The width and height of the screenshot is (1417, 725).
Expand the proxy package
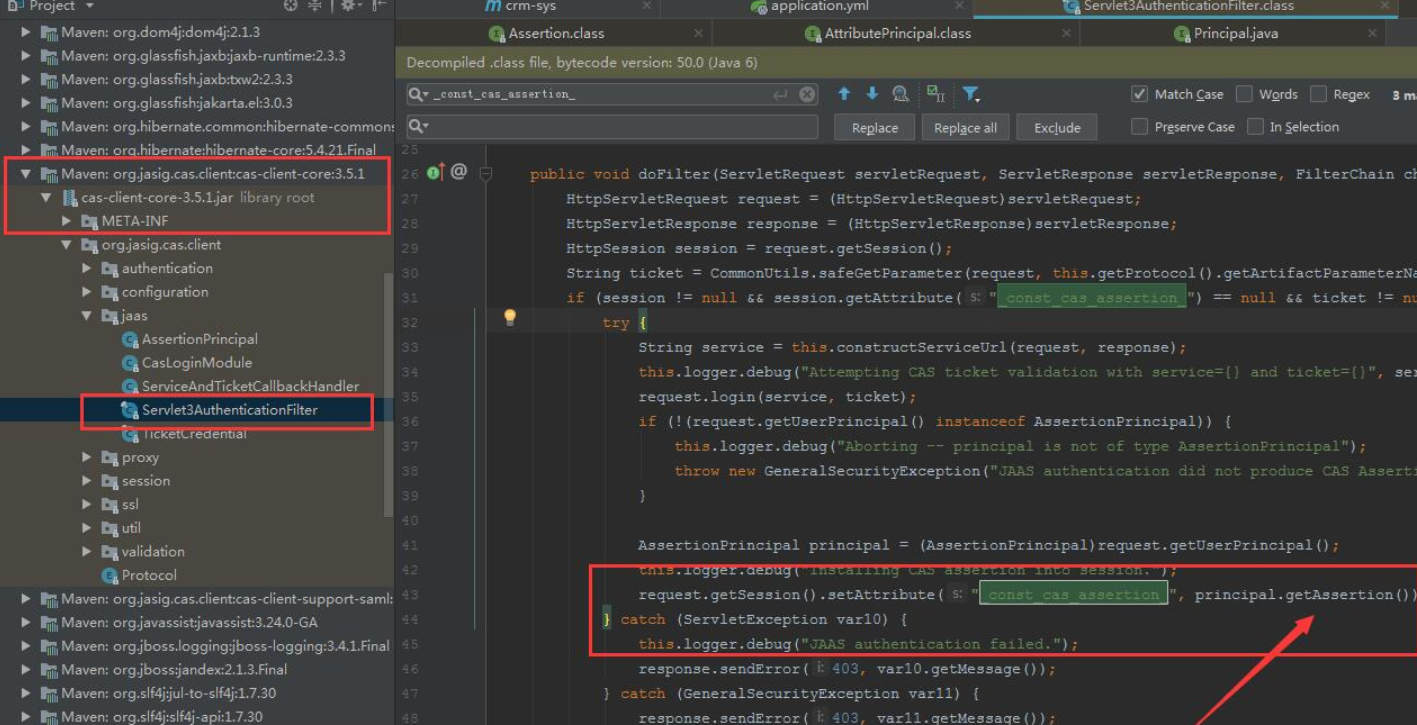pyautogui.click(x=87, y=457)
